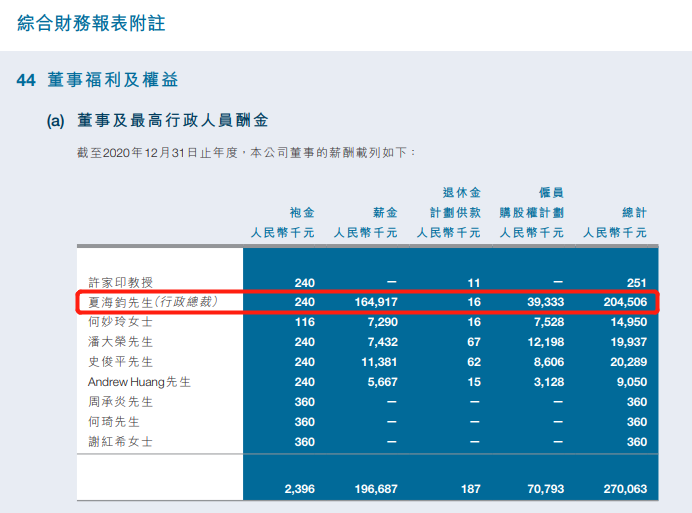This screenshot has height=513, width=692.
Task: Select the 薪金 column header
Action: point(385,212)
